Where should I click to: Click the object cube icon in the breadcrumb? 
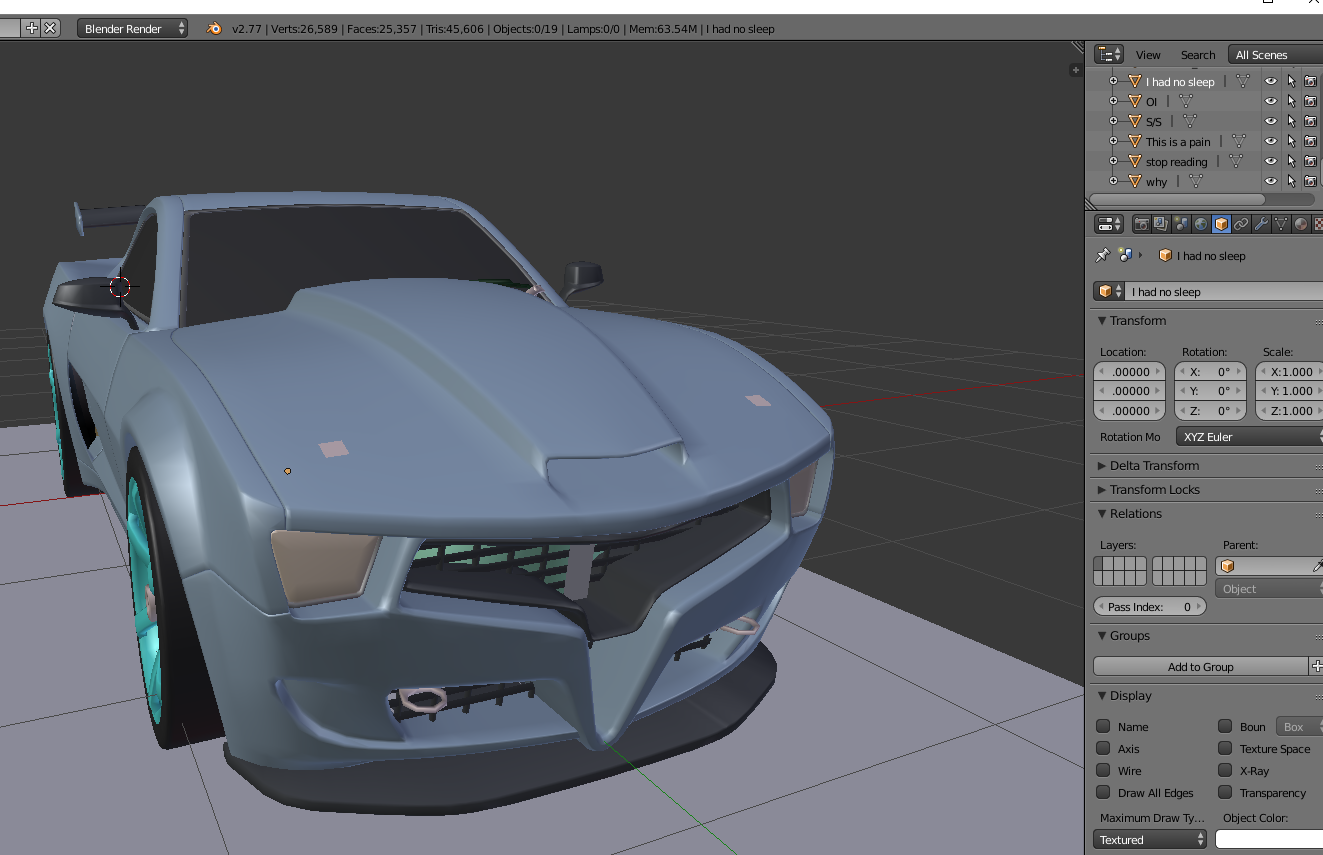(x=1165, y=255)
